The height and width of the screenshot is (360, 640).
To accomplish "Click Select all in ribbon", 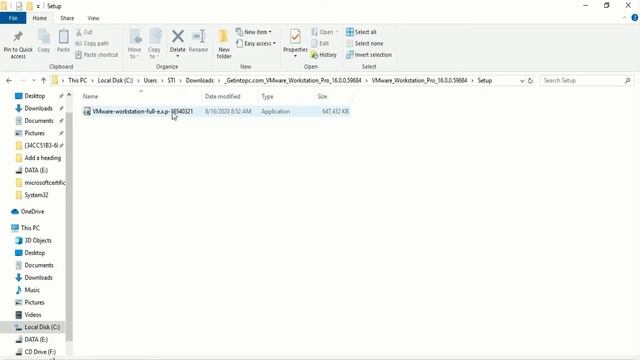I will click(x=361, y=32).
